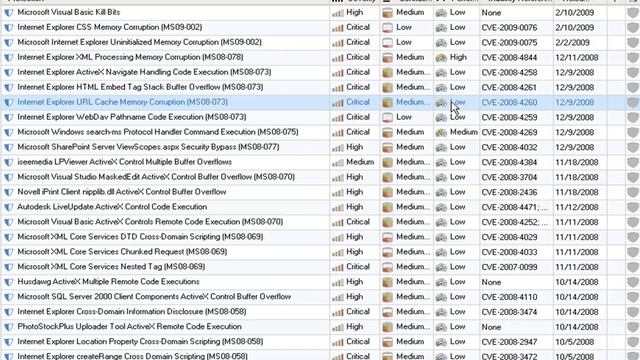Select Microsoft SharePoint Server ViewScopes.aspx Security Bypass name
This screenshot has height=360, width=640.
click(x=148, y=147)
